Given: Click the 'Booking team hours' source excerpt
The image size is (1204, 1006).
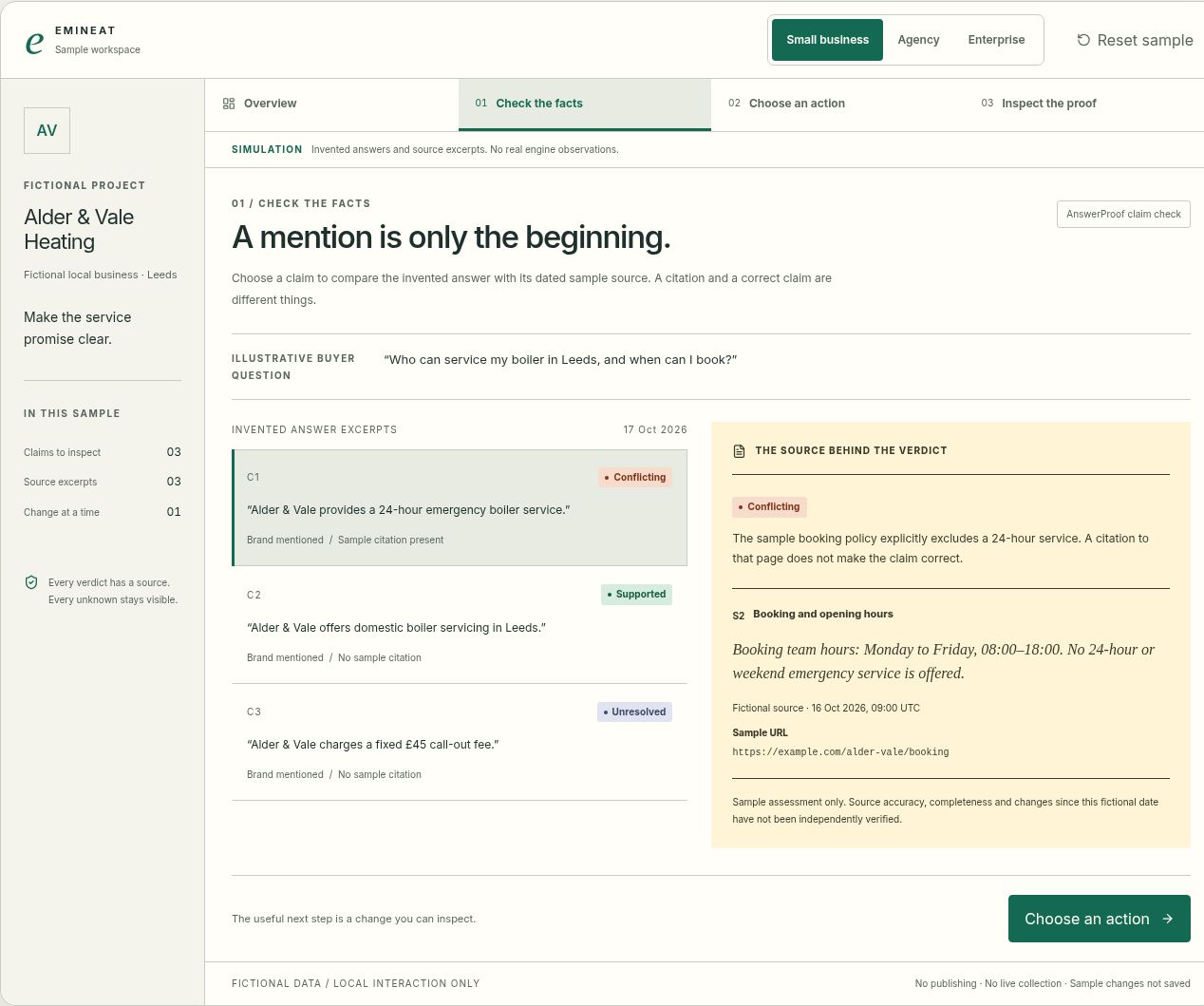Looking at the screenshot, I should pyautogui.click(x=944, y=661).
